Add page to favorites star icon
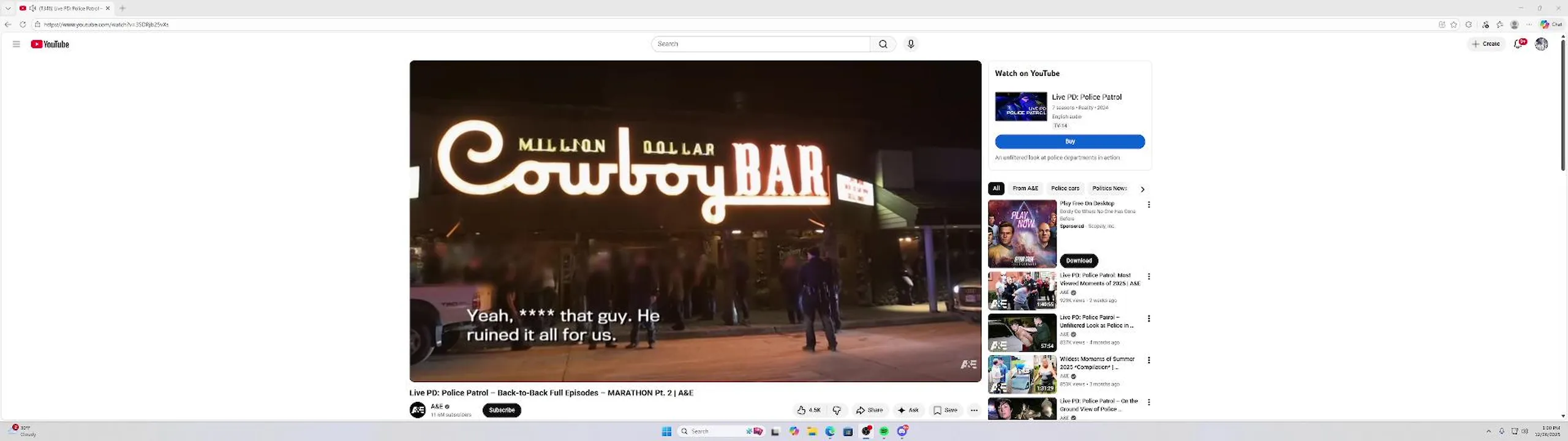 tap(1453, 24)
